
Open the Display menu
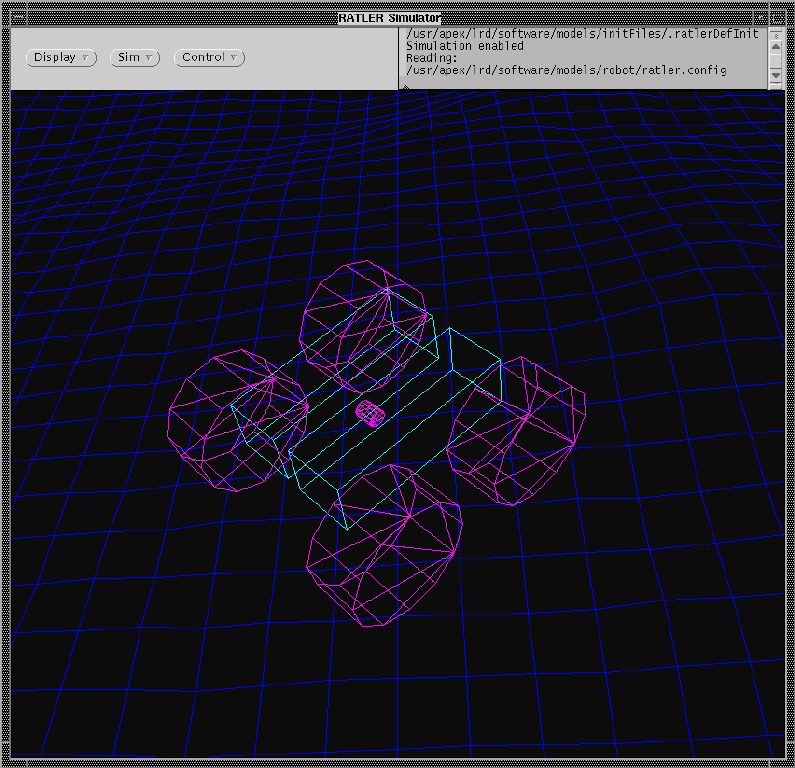(x=60, y=58)
